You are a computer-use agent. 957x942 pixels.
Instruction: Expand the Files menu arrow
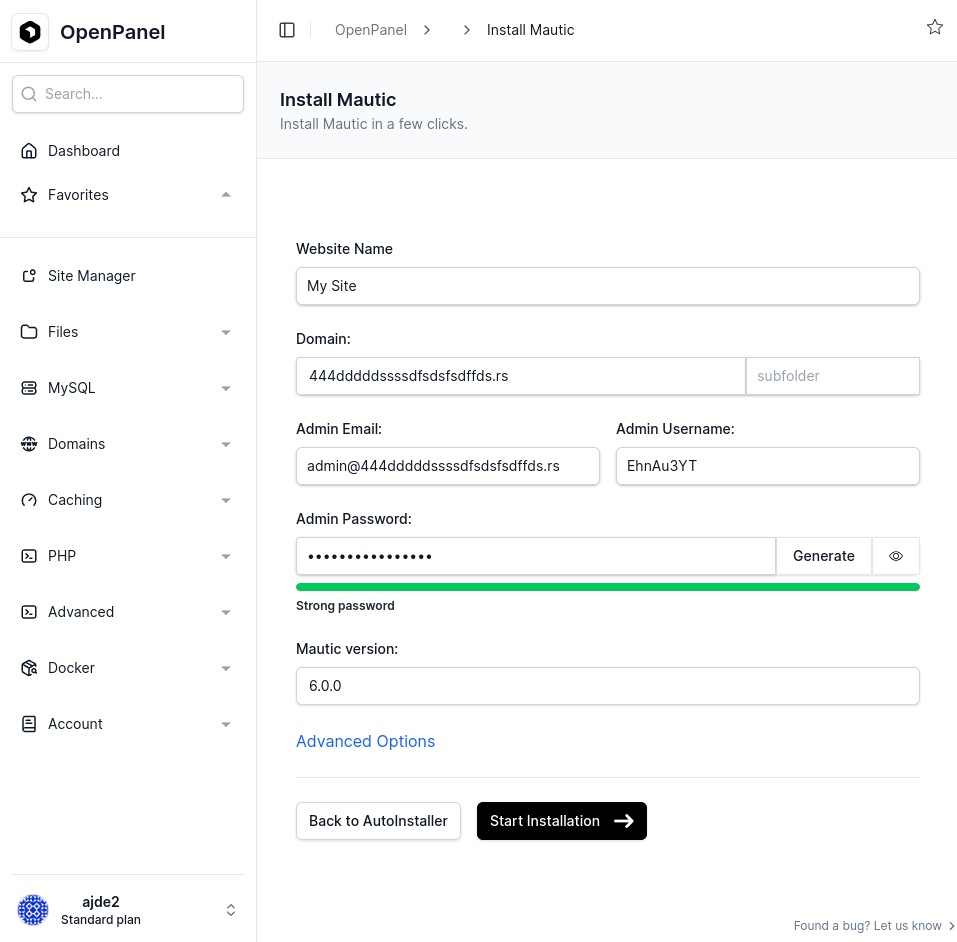226,333
